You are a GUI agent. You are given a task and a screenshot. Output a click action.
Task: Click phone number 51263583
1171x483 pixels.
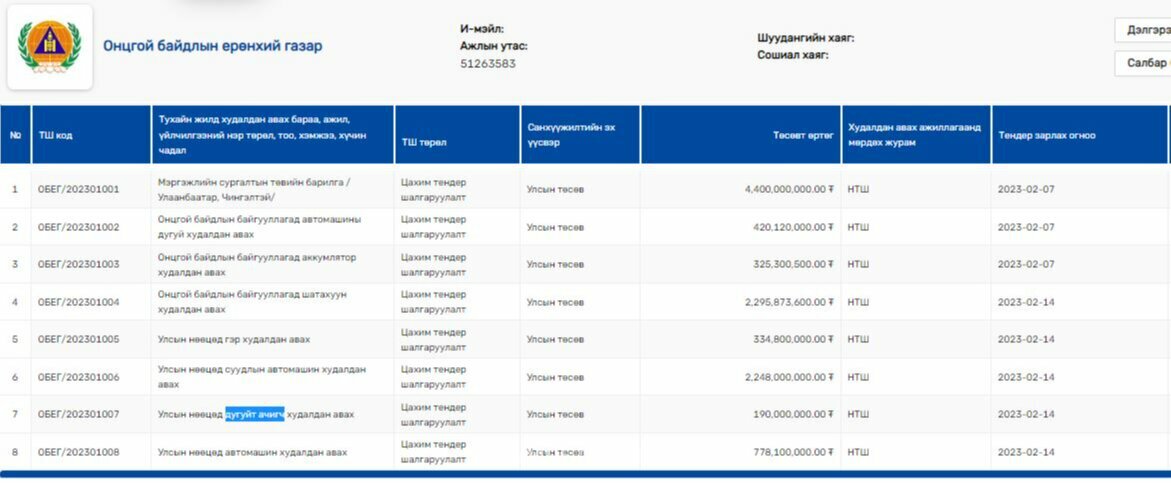click(488, 64)
